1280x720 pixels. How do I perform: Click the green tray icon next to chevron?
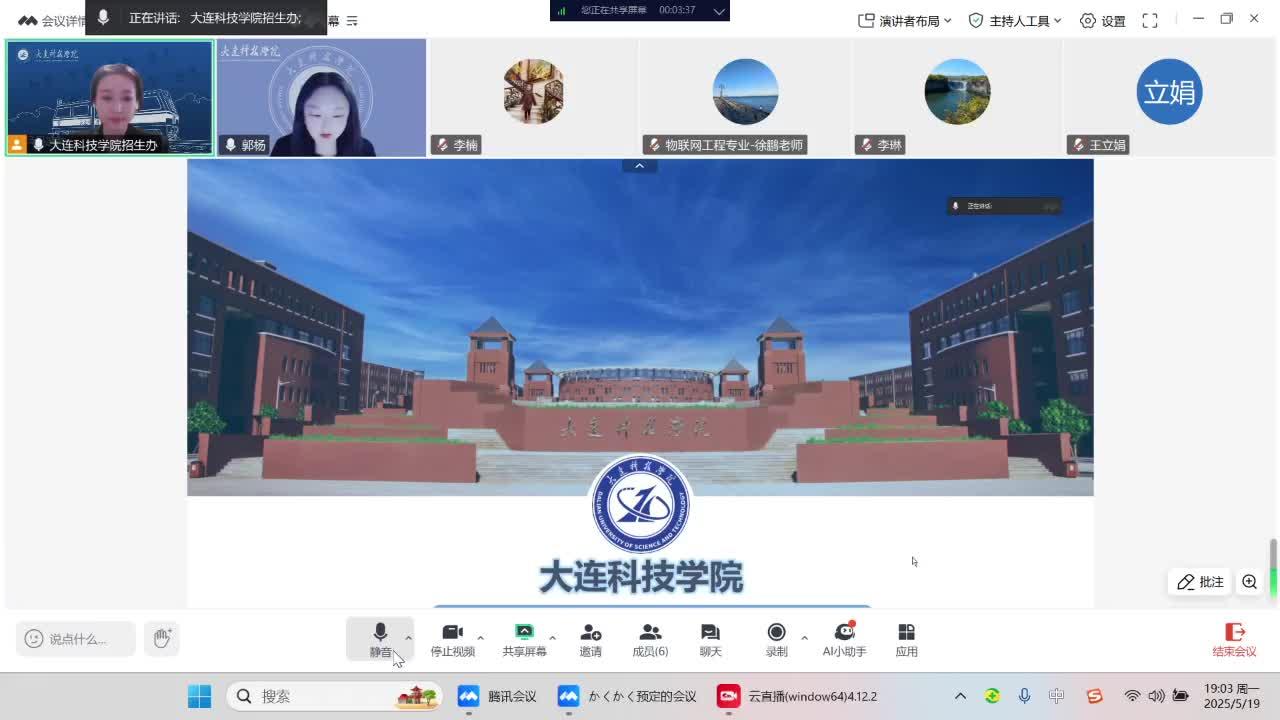pyautogui.click(x=992, y=696)
